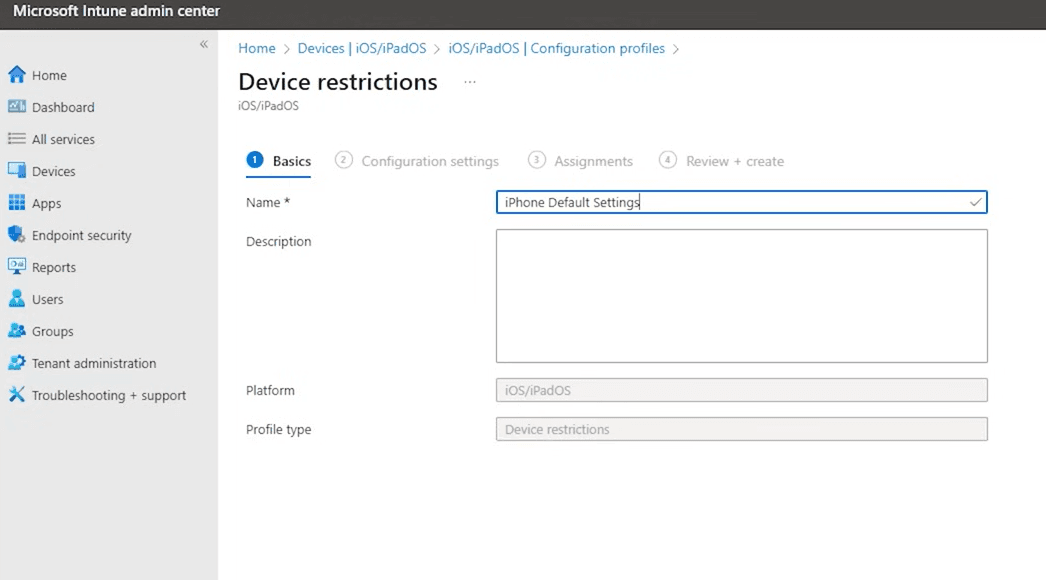Open the Apps section in the sidebar
1046x580 pixels.
44,203
